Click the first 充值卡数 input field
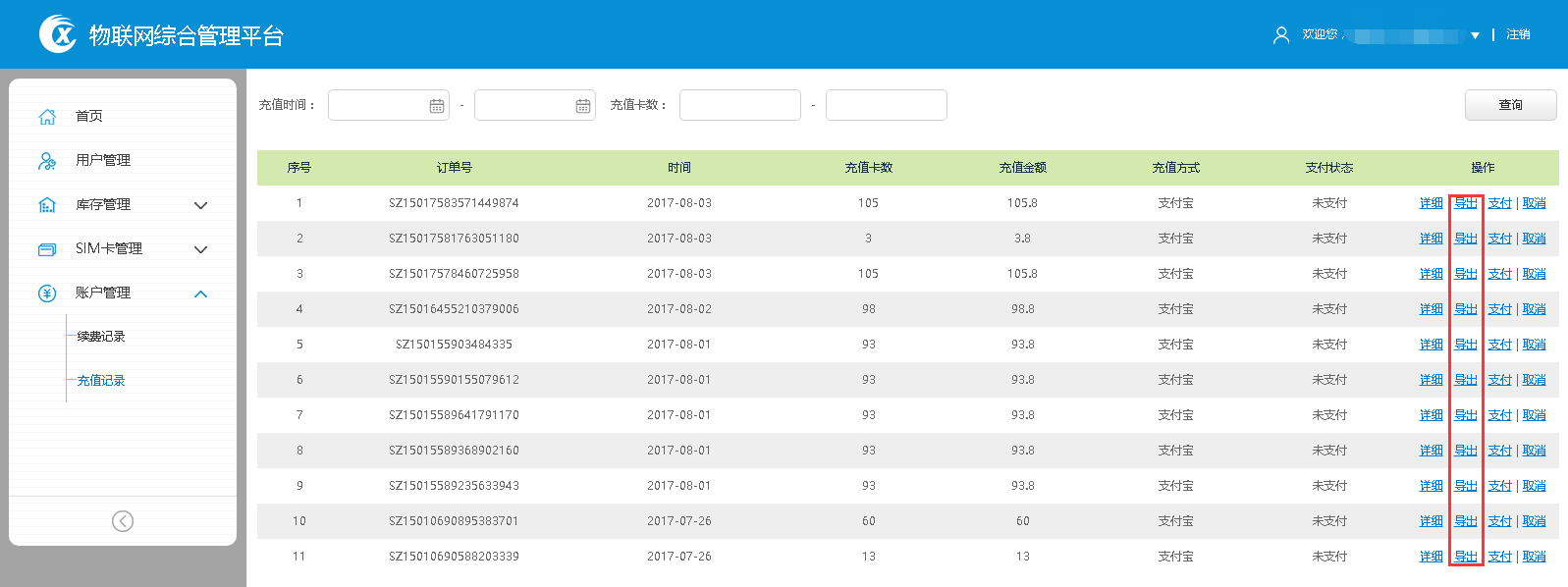The image size is (1568, 587). [x=739, y=105]
